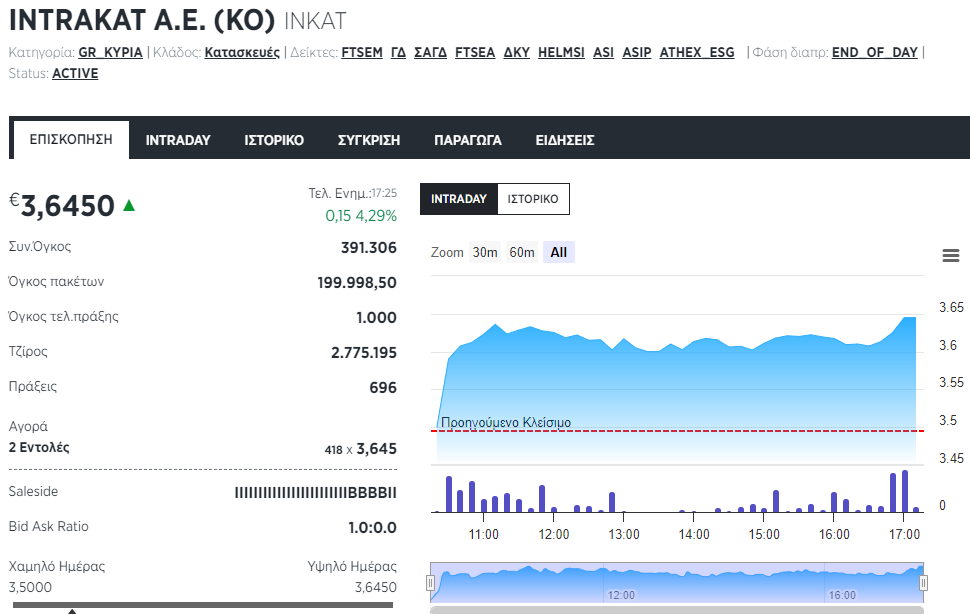This screenshot has height=614, width=970.
Task: Set chart zoom to 30m
Action: coord(485,252)
